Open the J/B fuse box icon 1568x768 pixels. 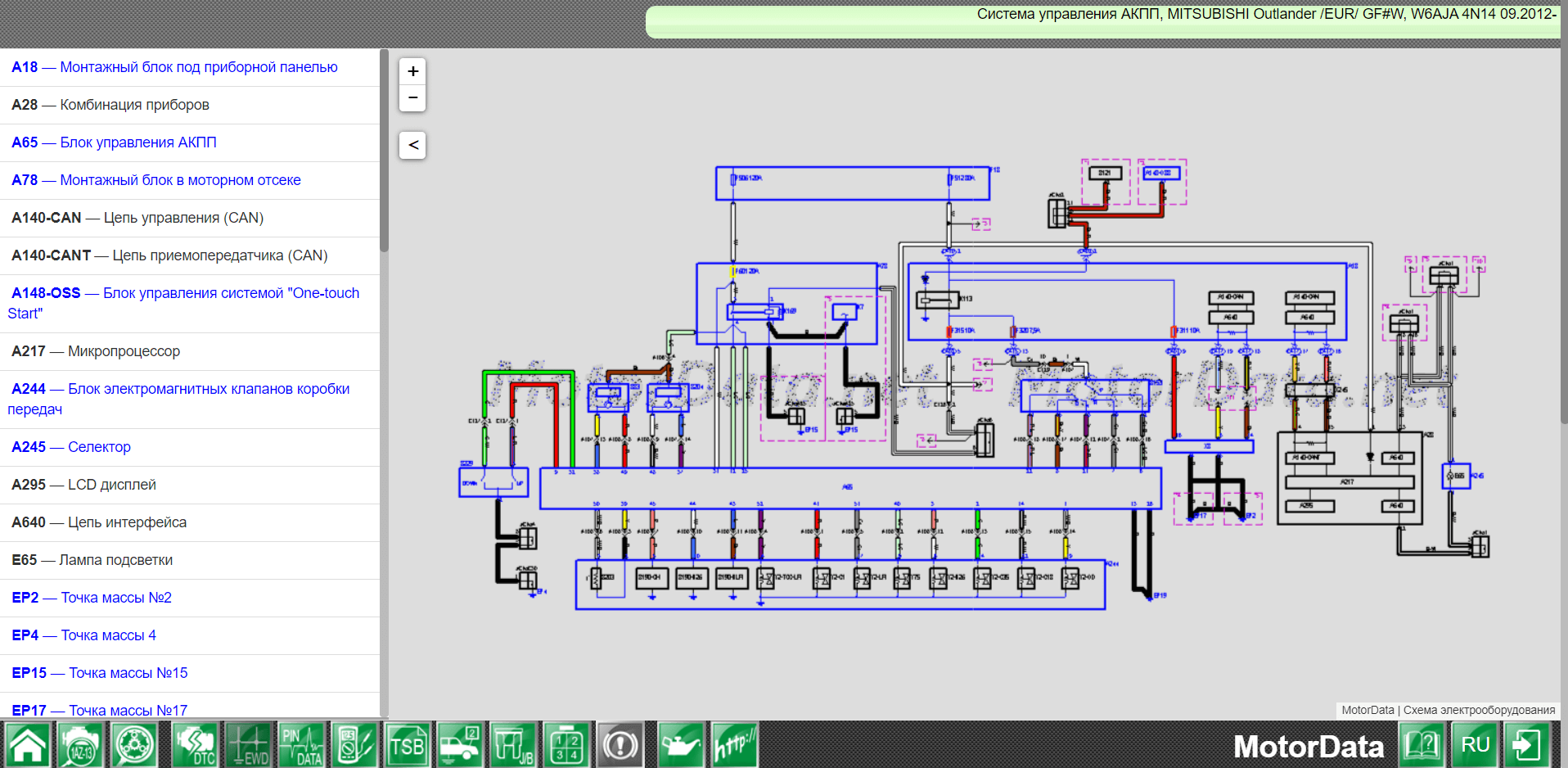513,745
